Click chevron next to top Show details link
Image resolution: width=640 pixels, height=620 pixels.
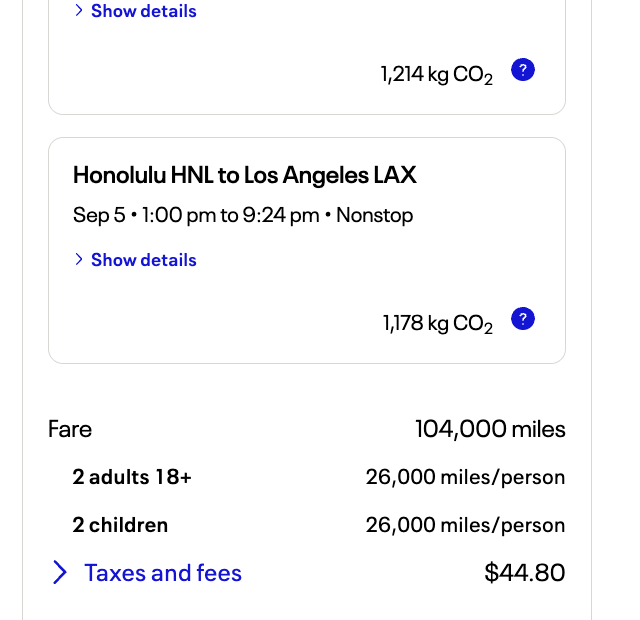pos(79,10)
